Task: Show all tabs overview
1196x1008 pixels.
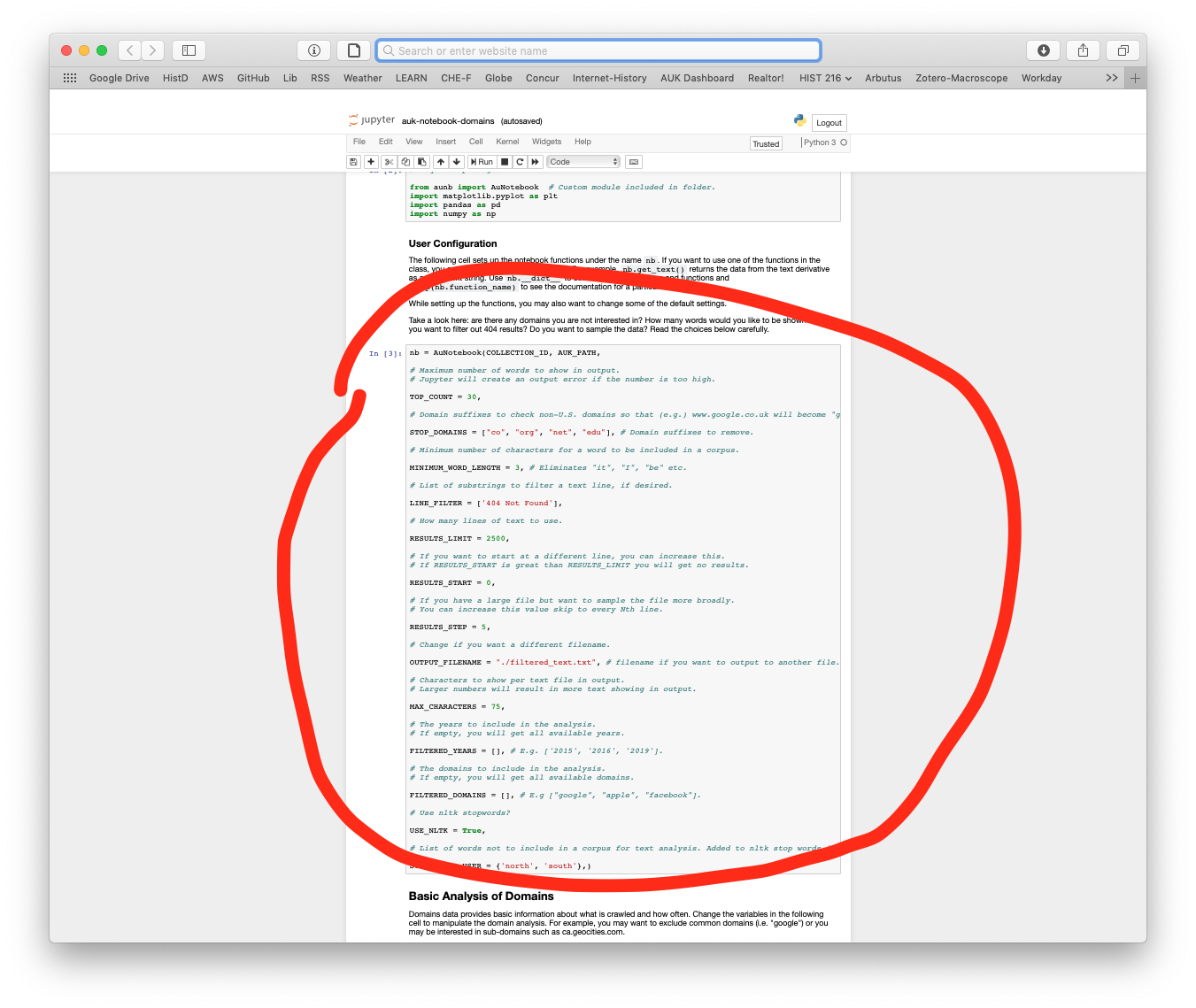Action: click(1123, 50)
